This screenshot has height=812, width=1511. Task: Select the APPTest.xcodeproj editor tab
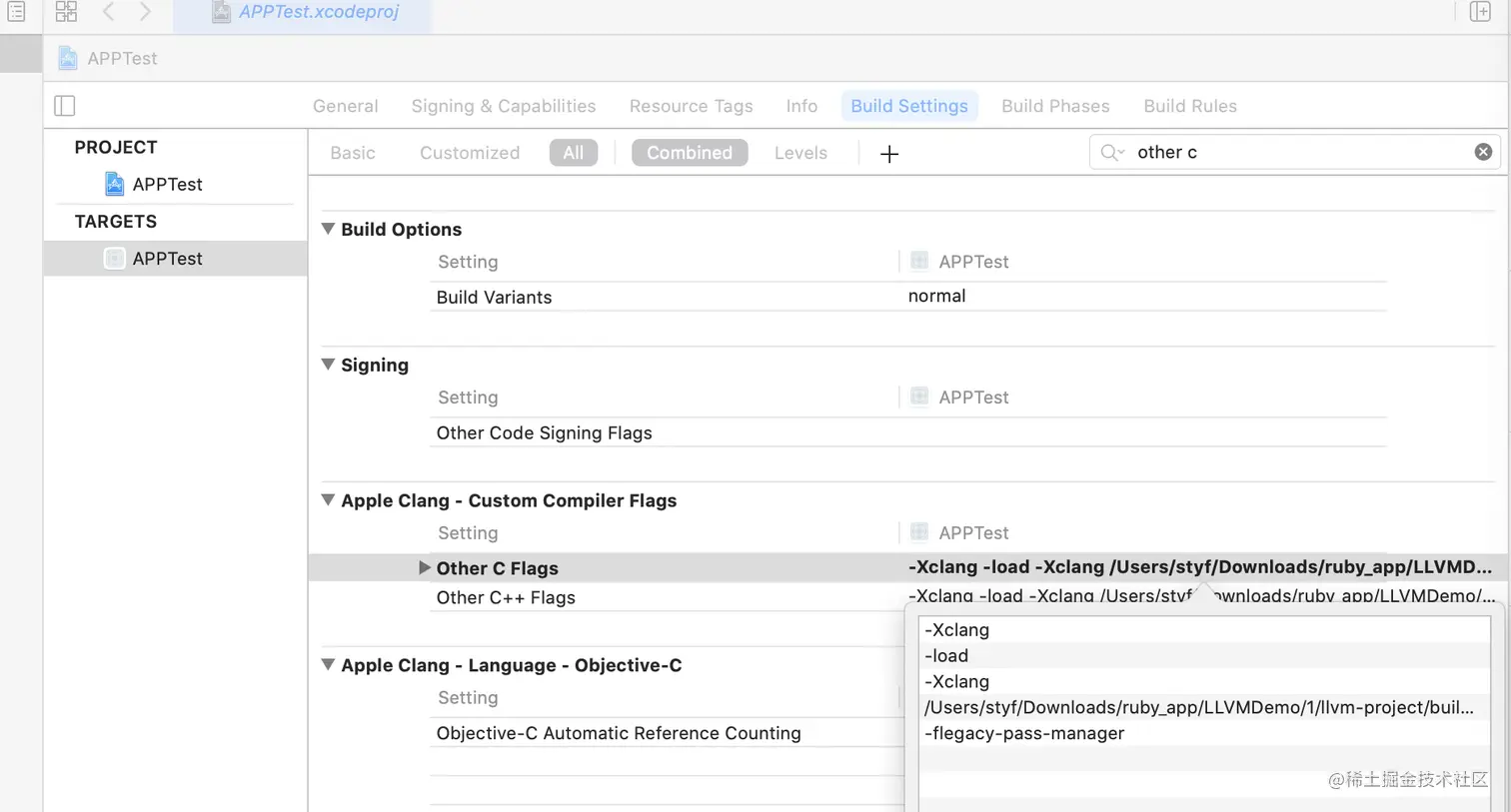303,13
